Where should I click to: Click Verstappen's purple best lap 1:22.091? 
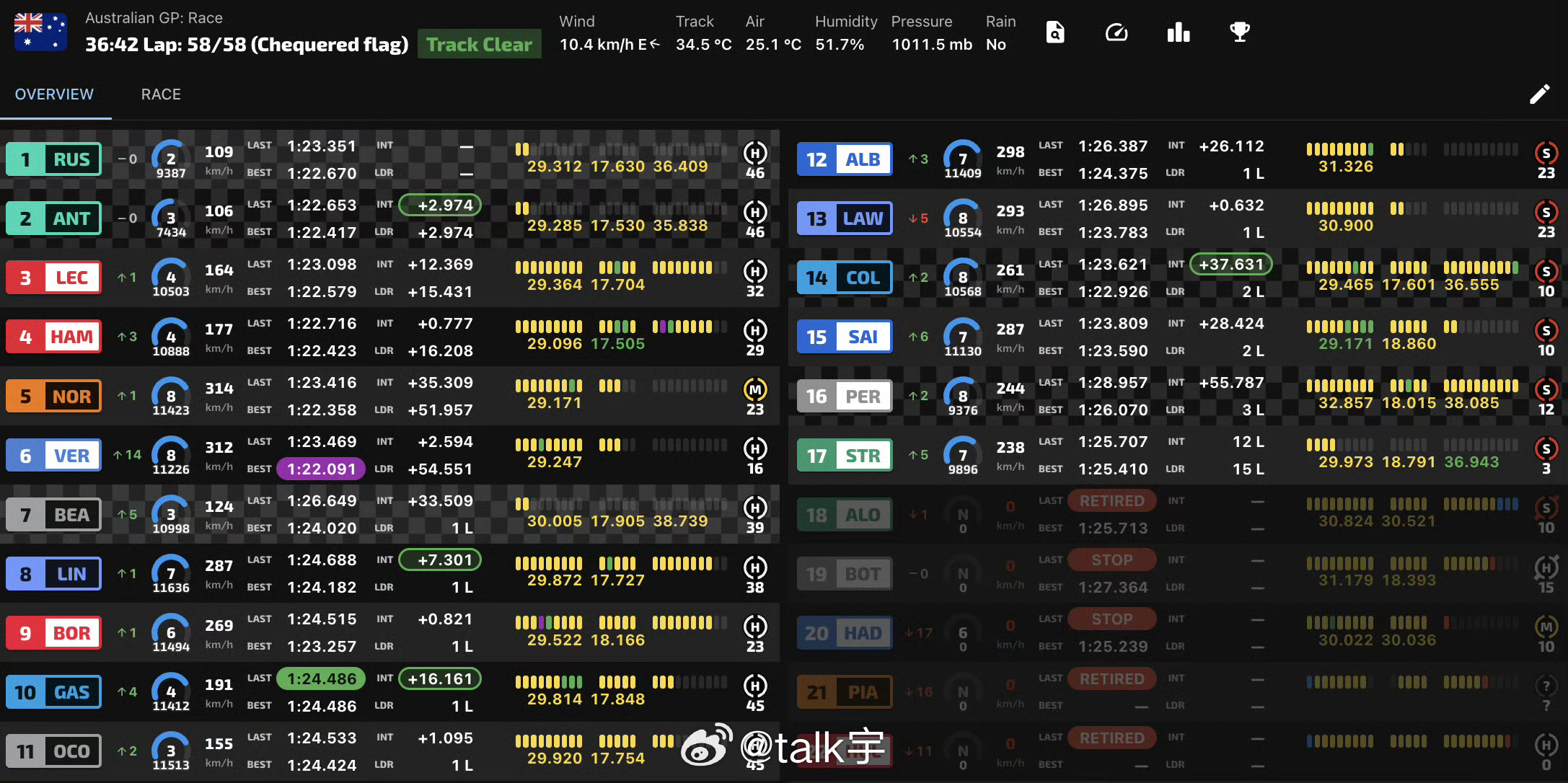[x=322, y=469]
